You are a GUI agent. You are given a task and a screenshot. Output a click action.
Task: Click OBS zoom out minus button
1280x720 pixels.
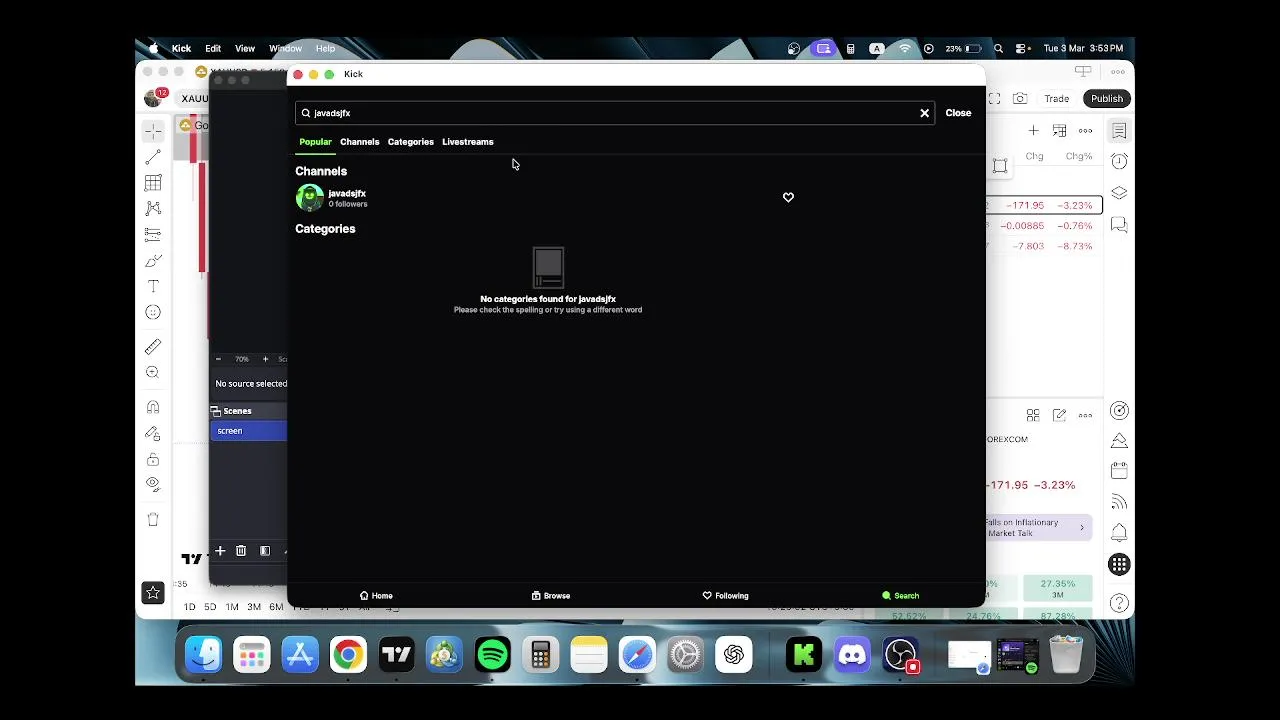tap(218, 359)
